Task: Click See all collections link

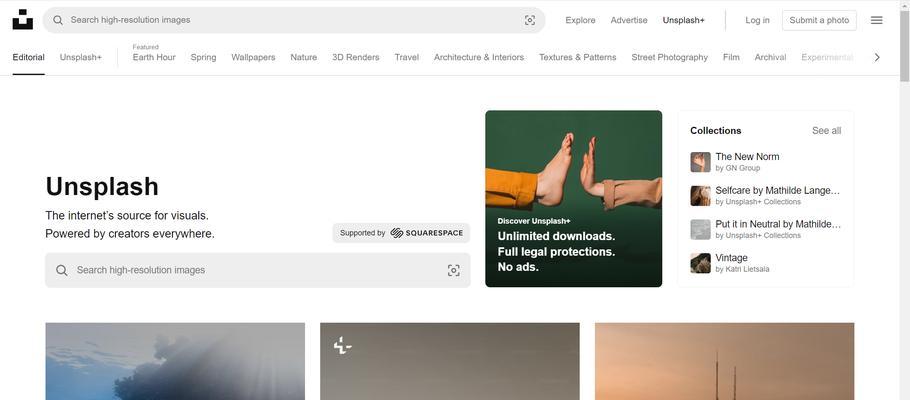Action: (826, 131)
